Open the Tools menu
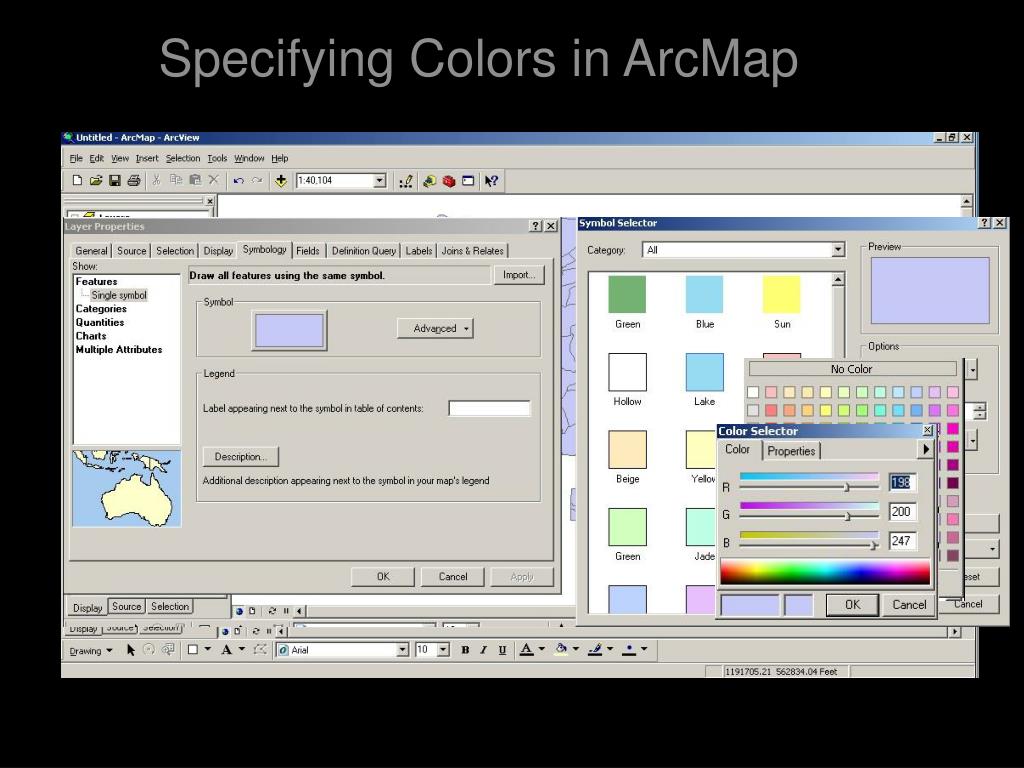The height and width of the screenshot is (768, 1024). click(x=217, y=158)
